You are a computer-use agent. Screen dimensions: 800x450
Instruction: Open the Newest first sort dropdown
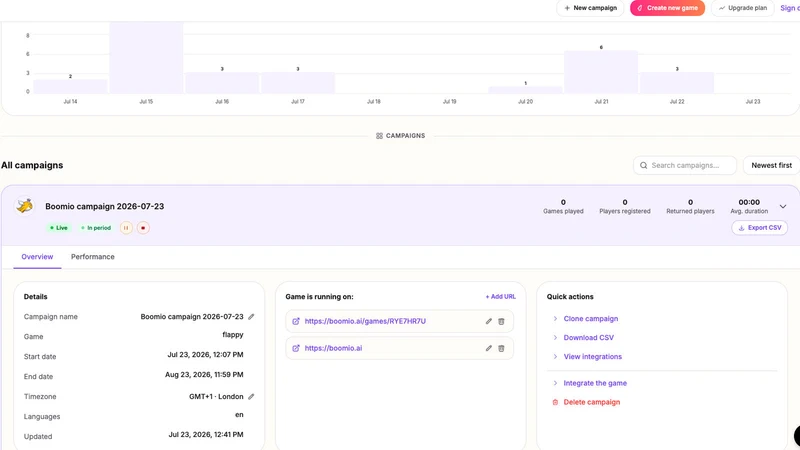pos(771,165)
